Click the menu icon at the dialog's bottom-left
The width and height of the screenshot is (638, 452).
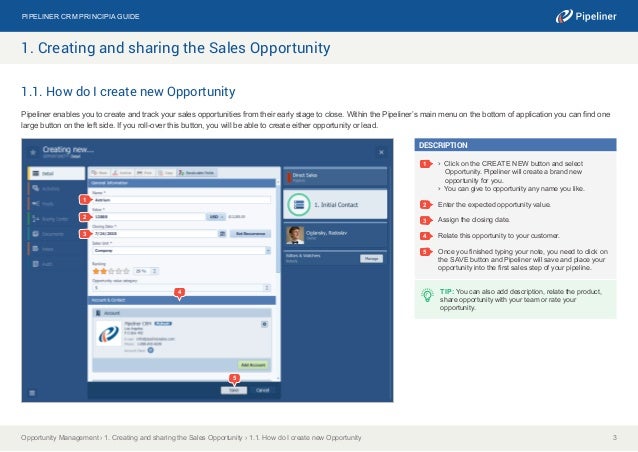point(32,393)
